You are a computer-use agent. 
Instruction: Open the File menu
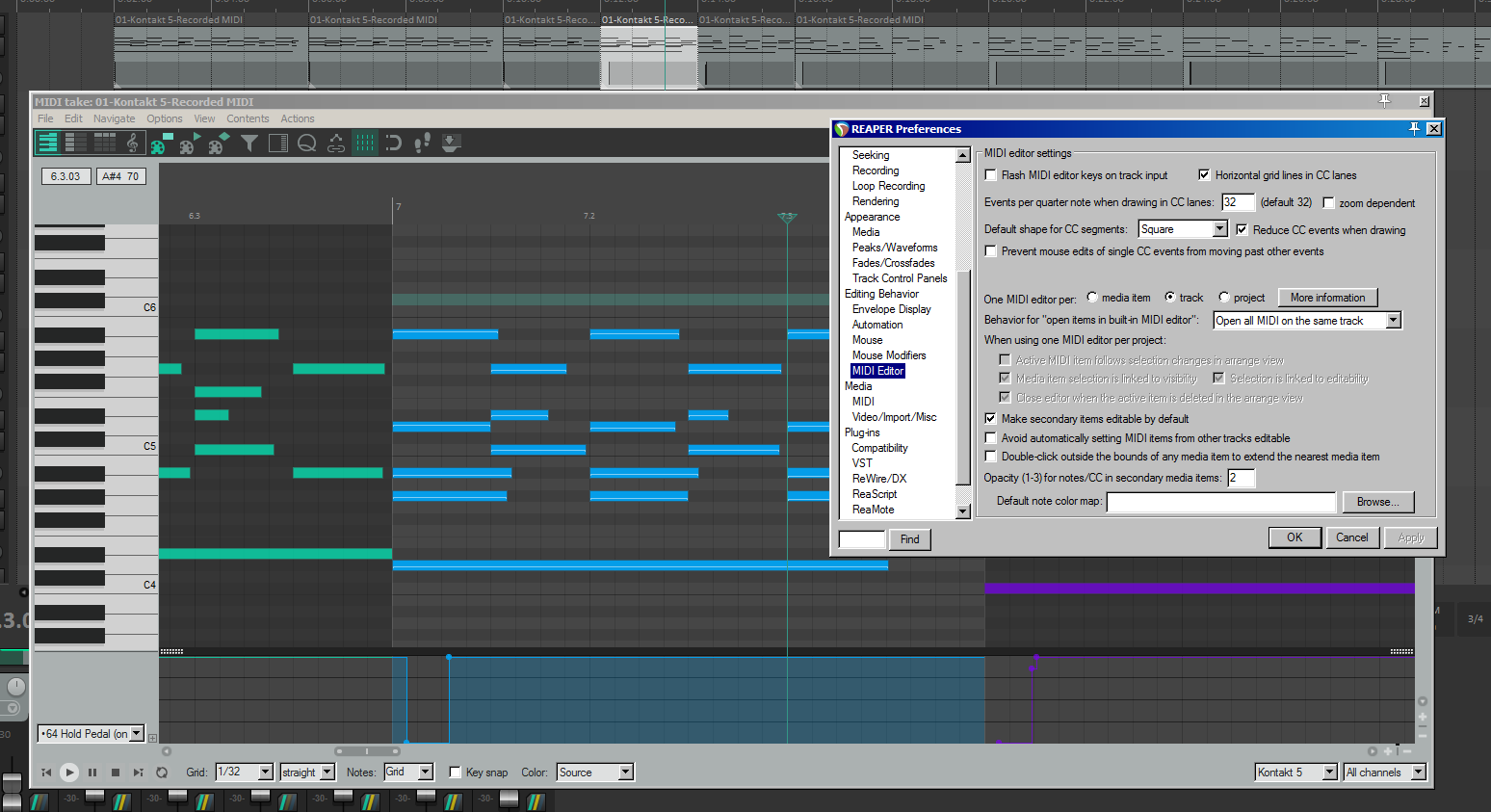click(x=45, y=119)
